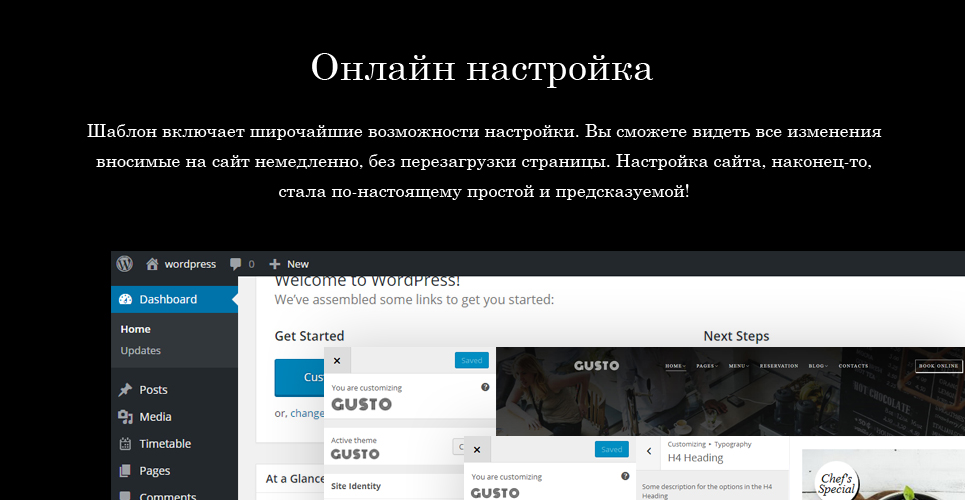Click the Timetable calendar icon

[126, 444]
